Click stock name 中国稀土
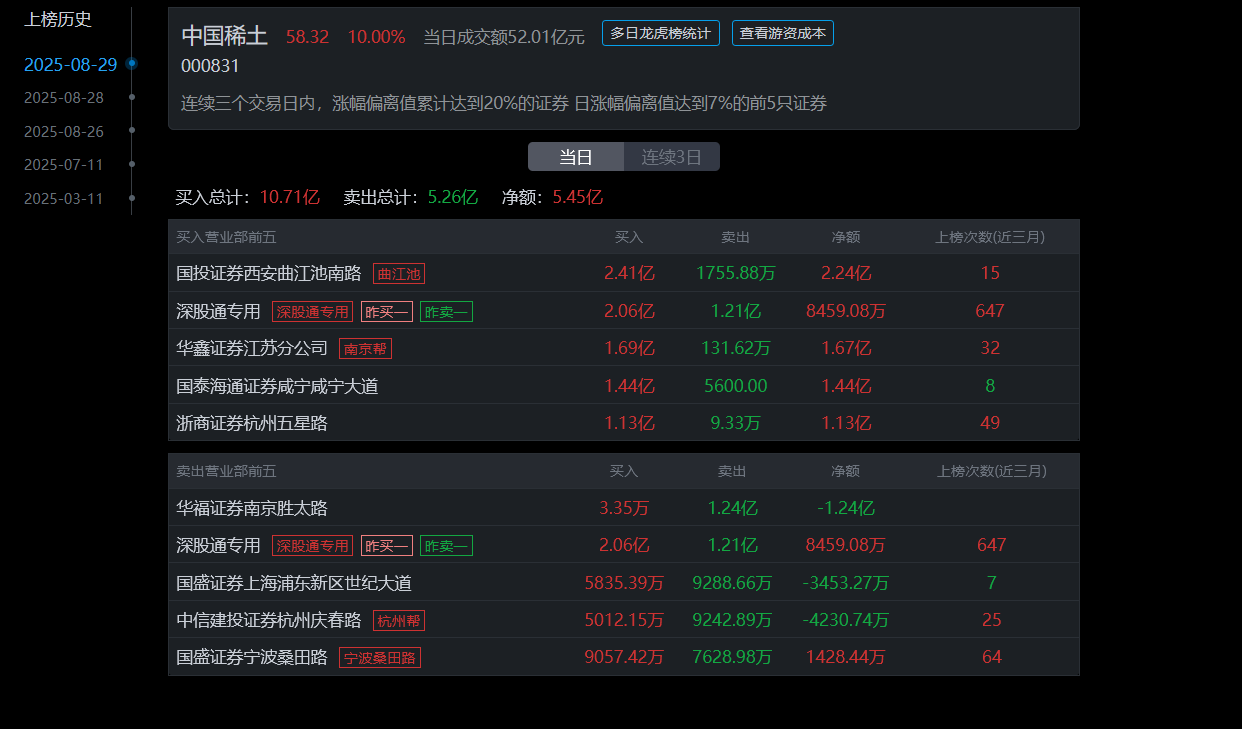1242x729 pixels. (x=225, y=36)
